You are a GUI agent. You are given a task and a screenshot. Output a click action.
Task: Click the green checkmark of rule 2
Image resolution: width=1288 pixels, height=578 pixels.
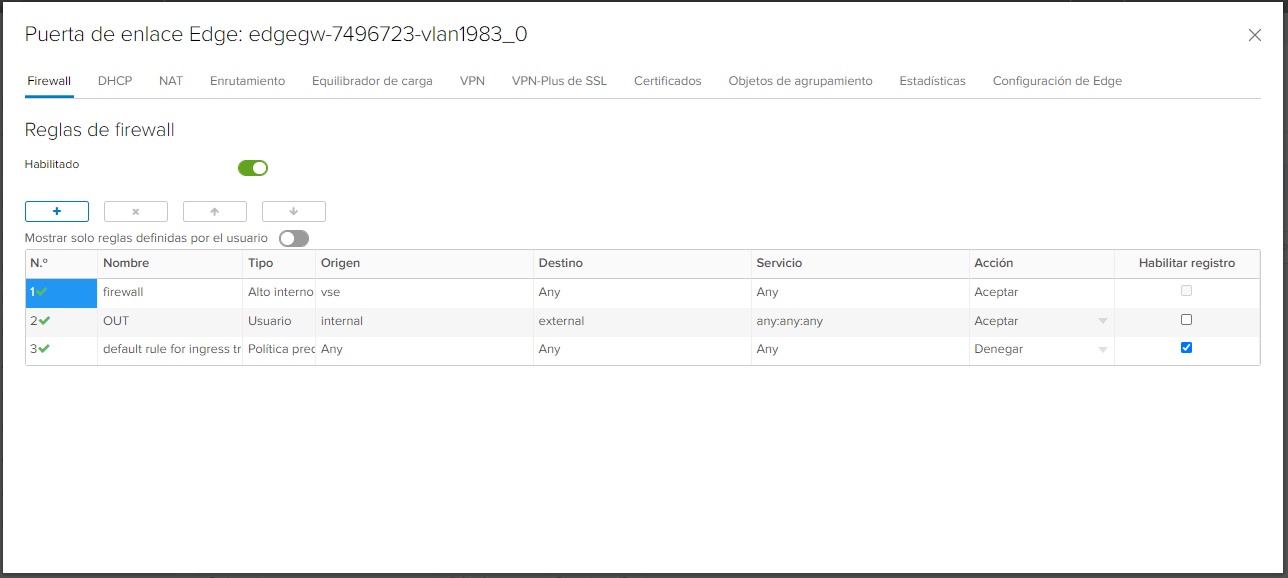(44, 321)
